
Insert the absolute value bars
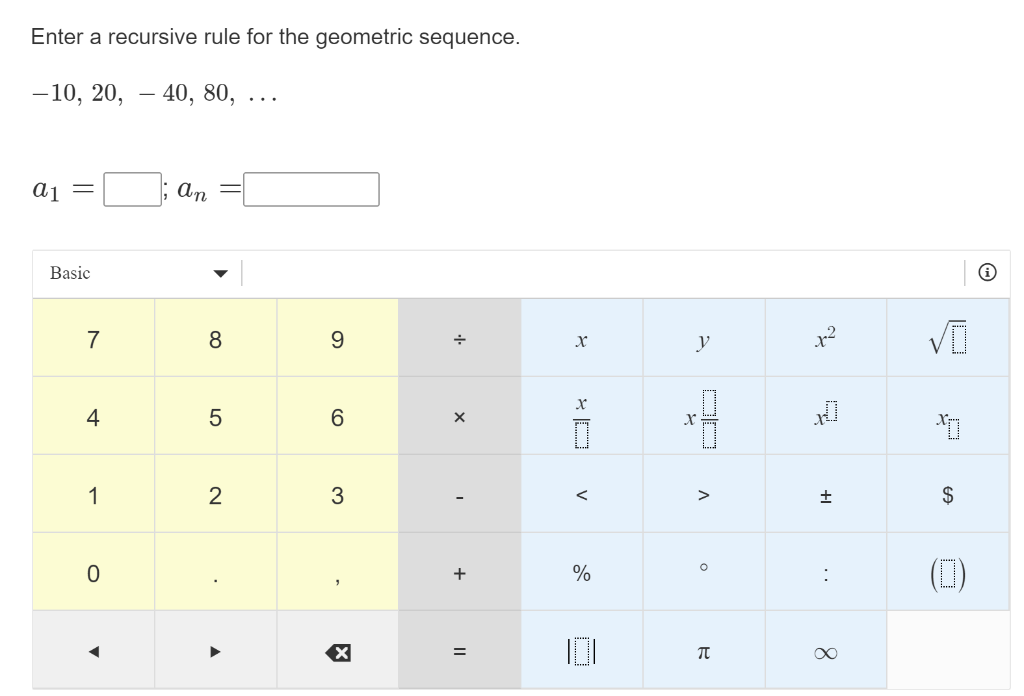click(x=581, y=650)
